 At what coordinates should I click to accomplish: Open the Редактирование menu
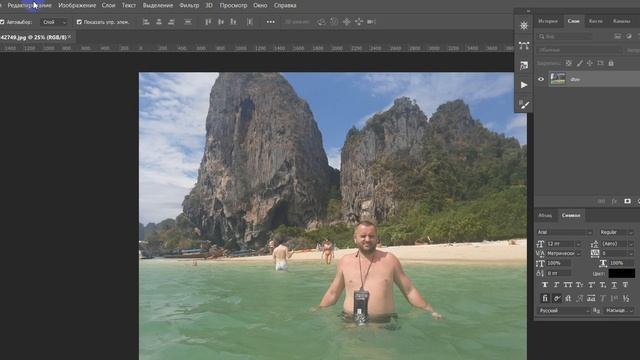coord(29,5)
